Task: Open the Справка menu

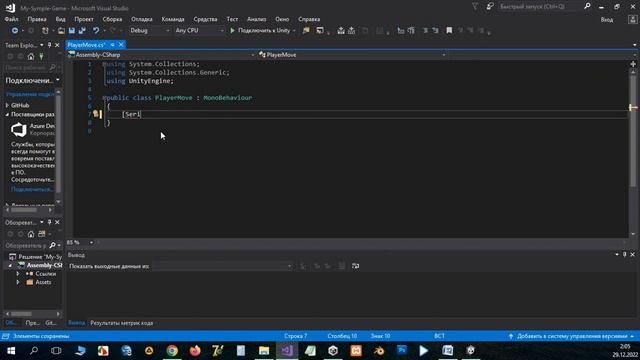Action: 309,19
